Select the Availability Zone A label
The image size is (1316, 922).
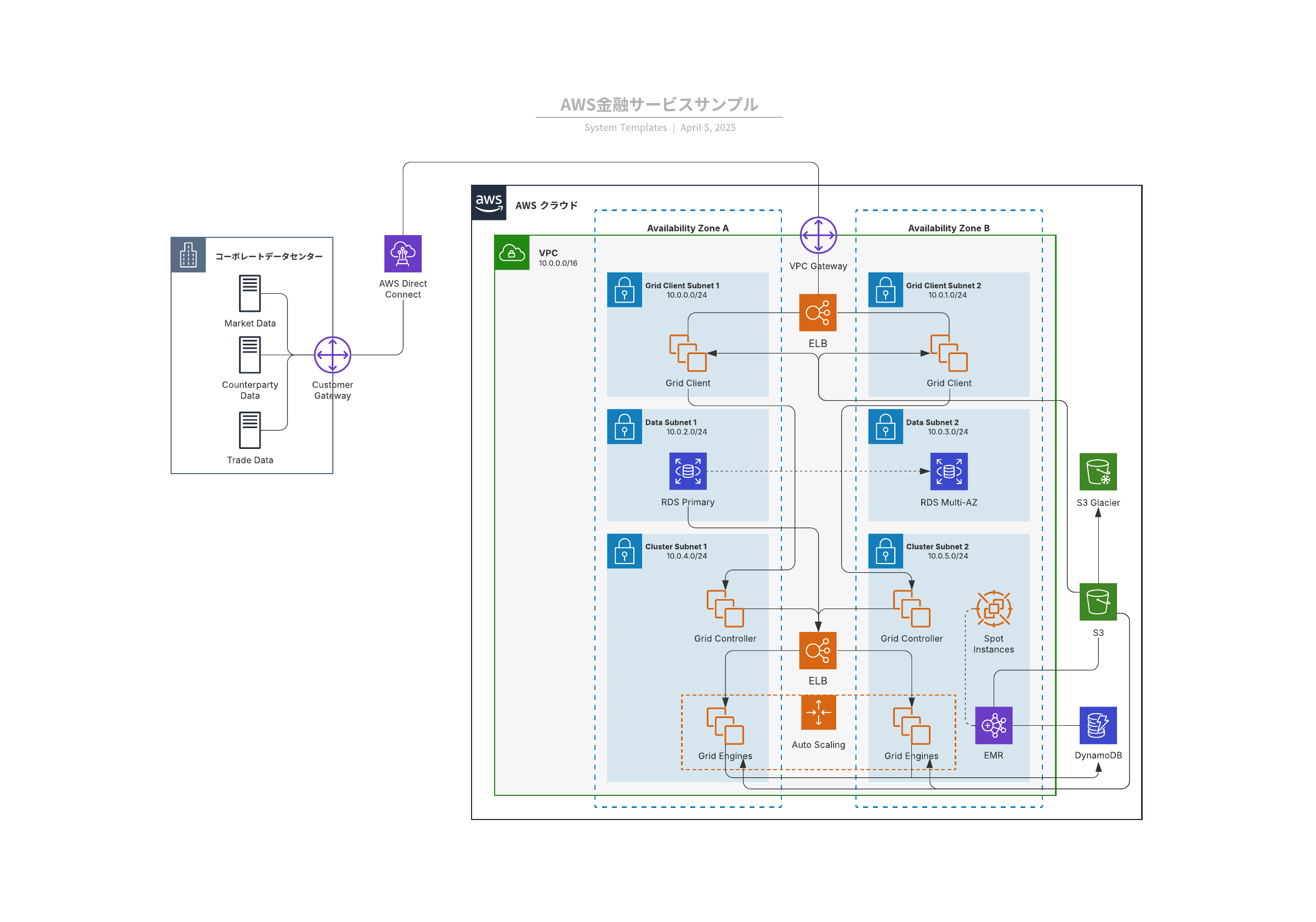688,228
